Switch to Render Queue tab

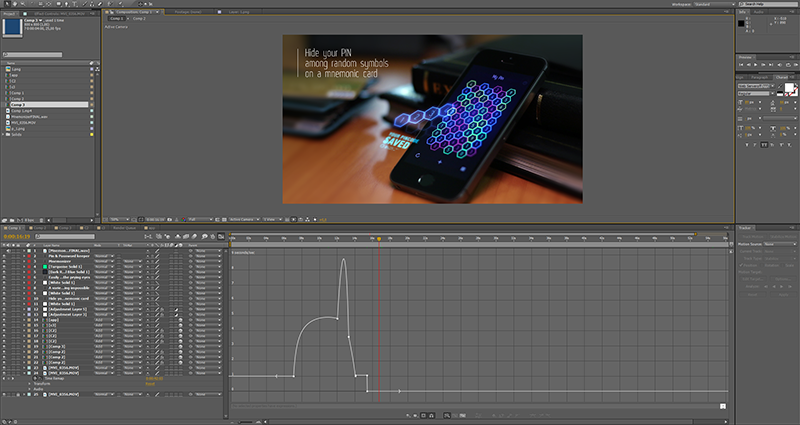(x=124, y=228)
